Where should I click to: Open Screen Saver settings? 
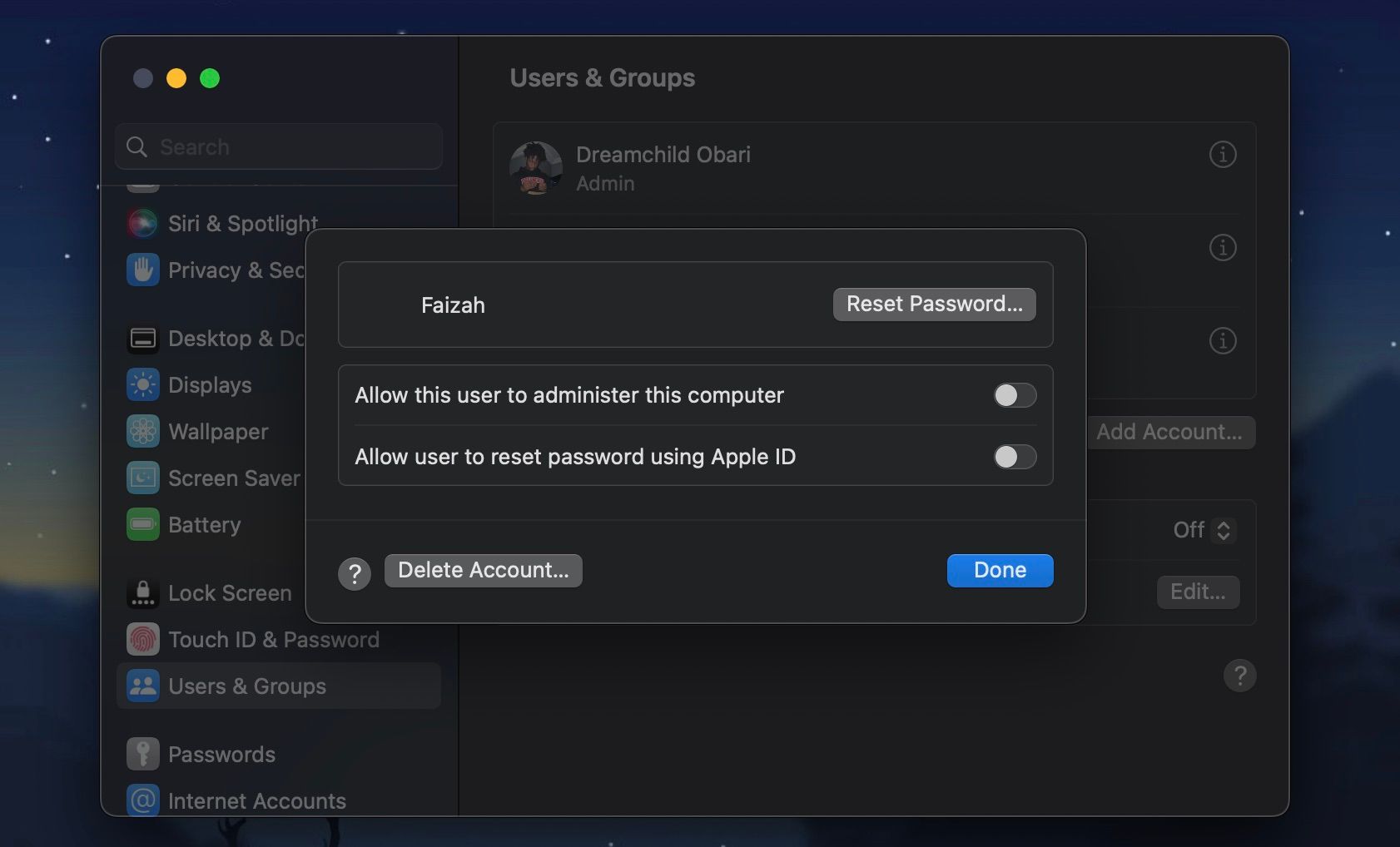233,478
